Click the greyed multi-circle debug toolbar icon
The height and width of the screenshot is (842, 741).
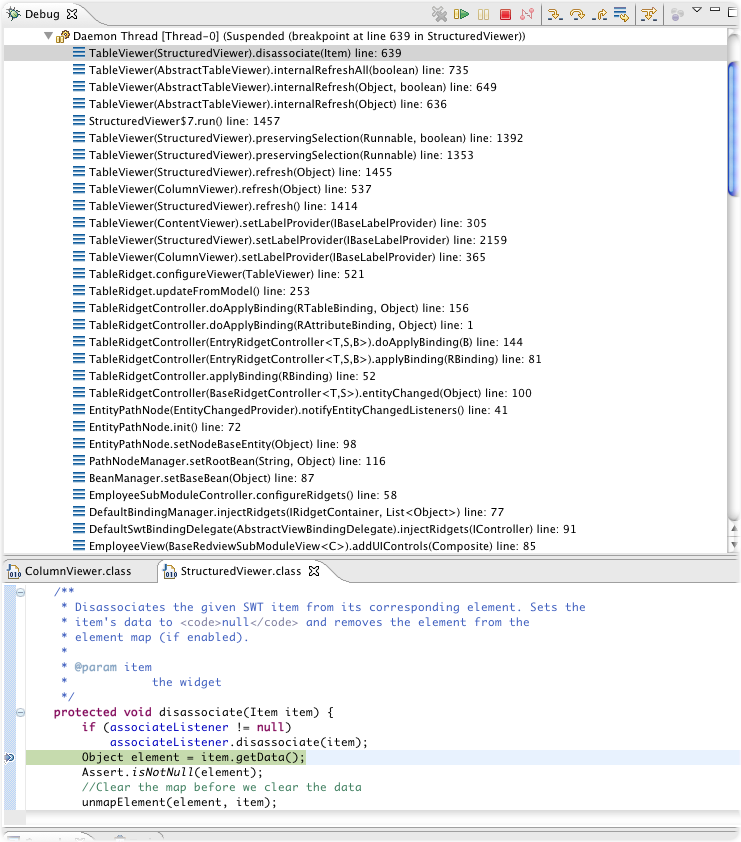click(x=677, y=14)
